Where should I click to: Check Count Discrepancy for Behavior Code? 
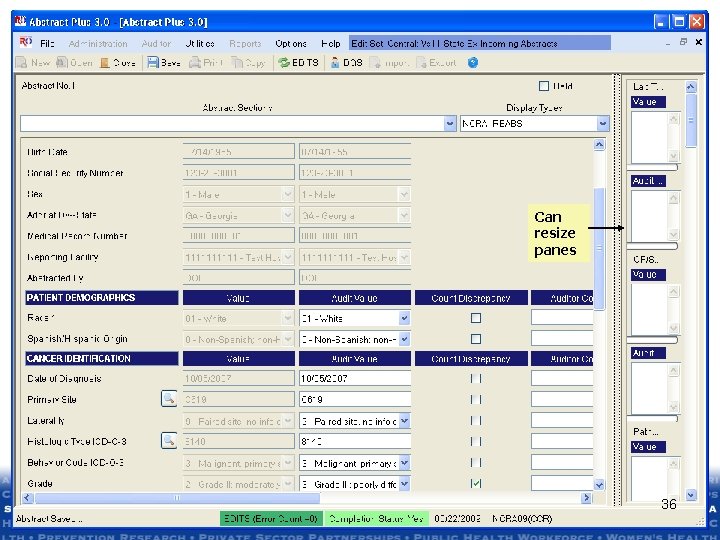(x=476, y=463)
